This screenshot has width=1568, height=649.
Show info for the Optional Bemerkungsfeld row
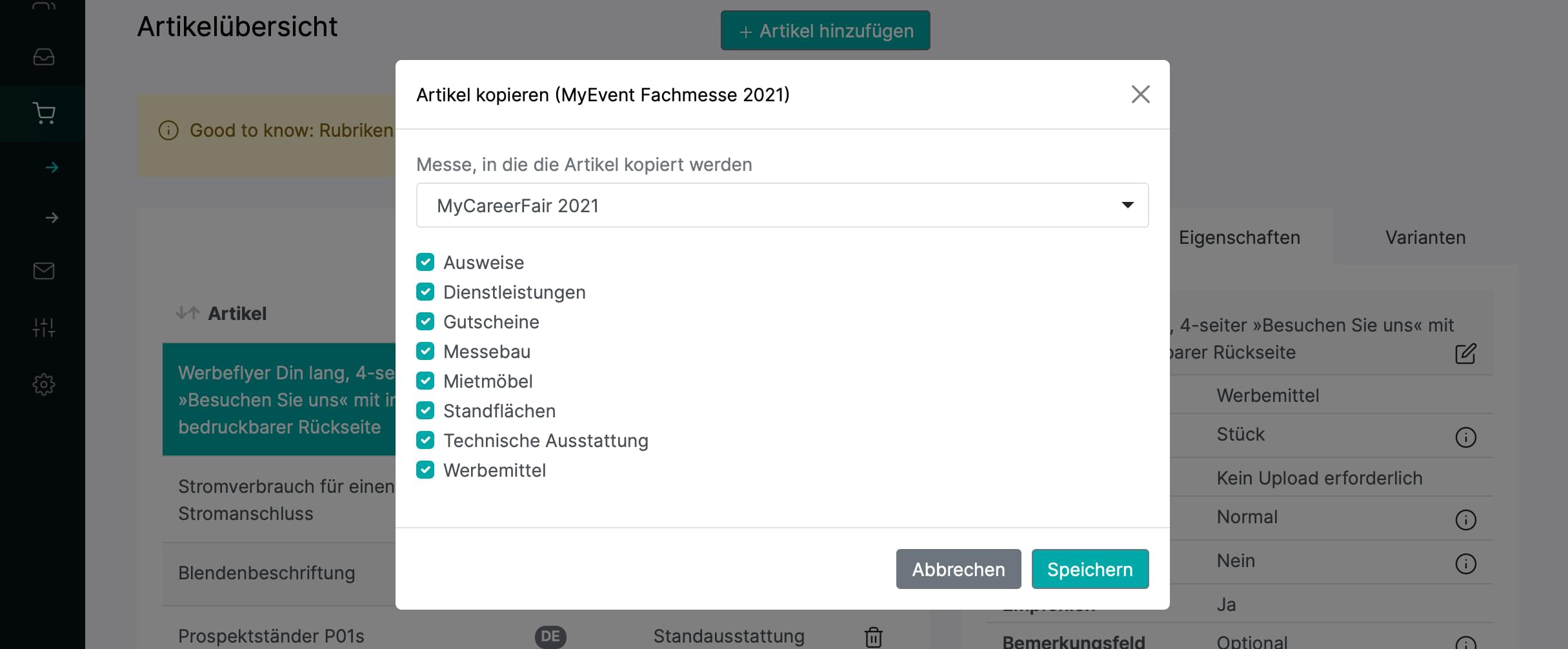tap(1465, 644)
